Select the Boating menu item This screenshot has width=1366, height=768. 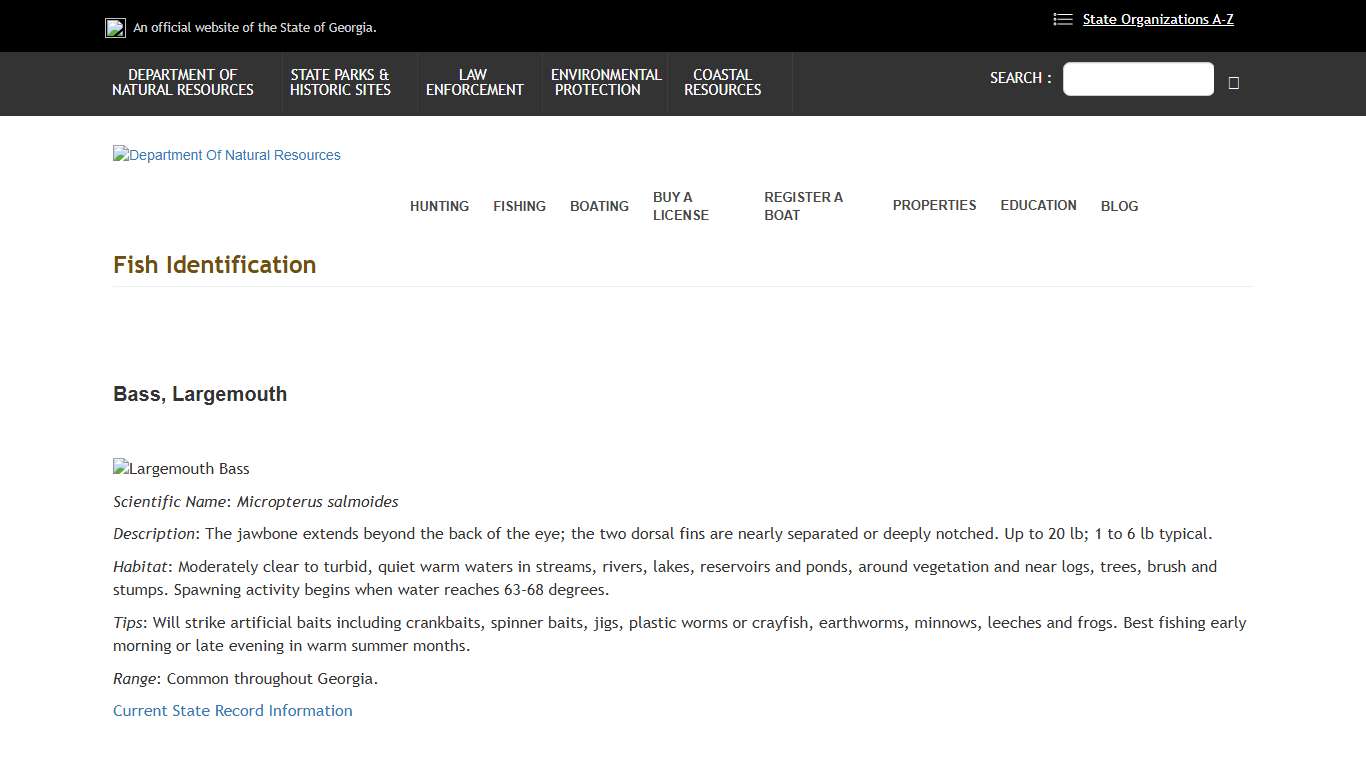point(599,206)
